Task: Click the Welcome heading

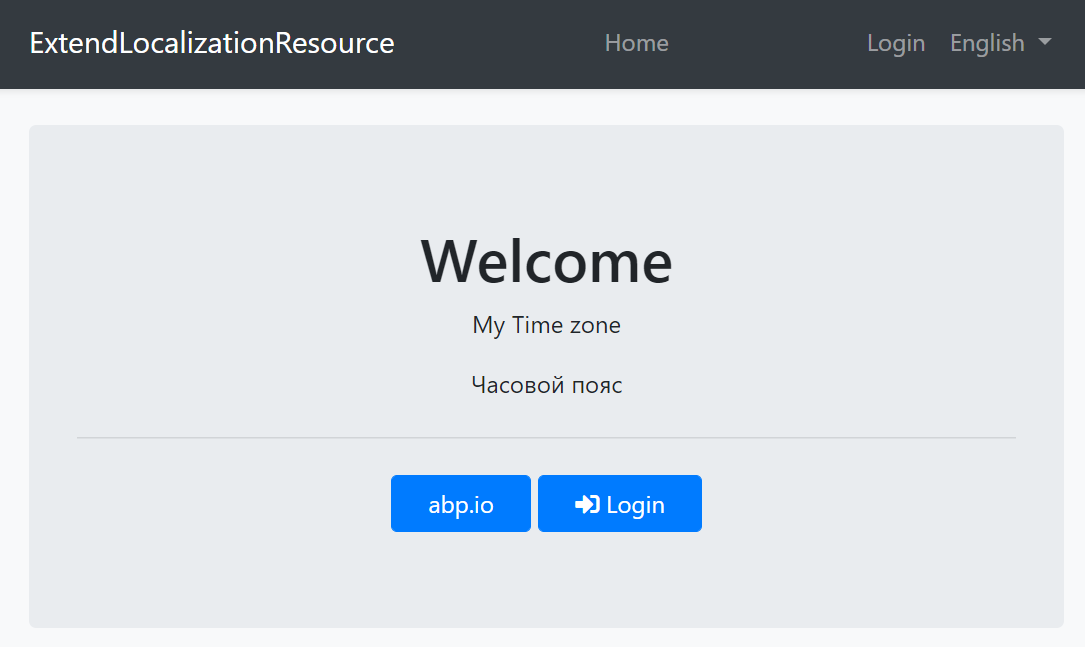Action: coord(546,261)
